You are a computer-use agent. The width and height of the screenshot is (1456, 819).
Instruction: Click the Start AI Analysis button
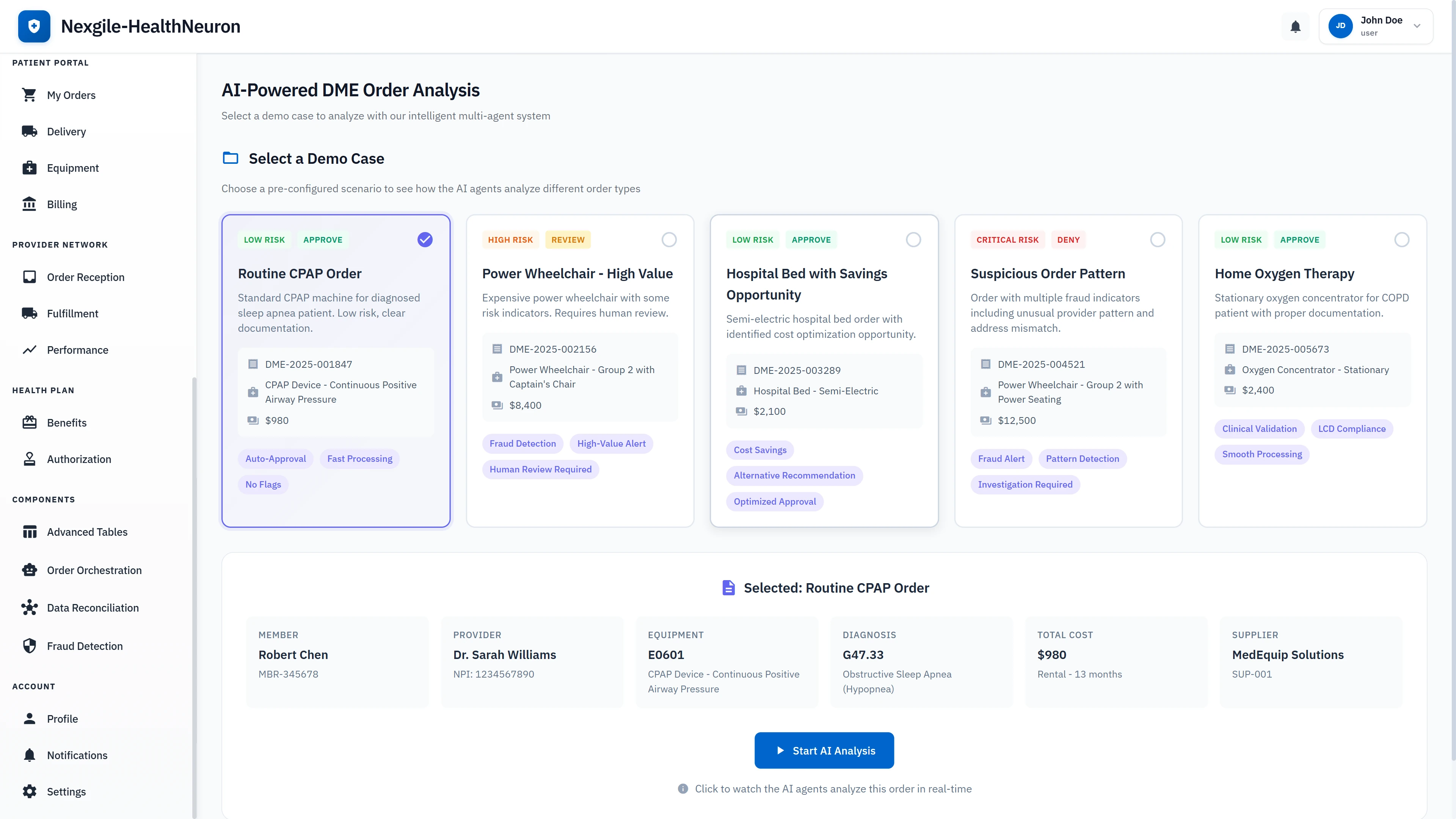[824, 750]
